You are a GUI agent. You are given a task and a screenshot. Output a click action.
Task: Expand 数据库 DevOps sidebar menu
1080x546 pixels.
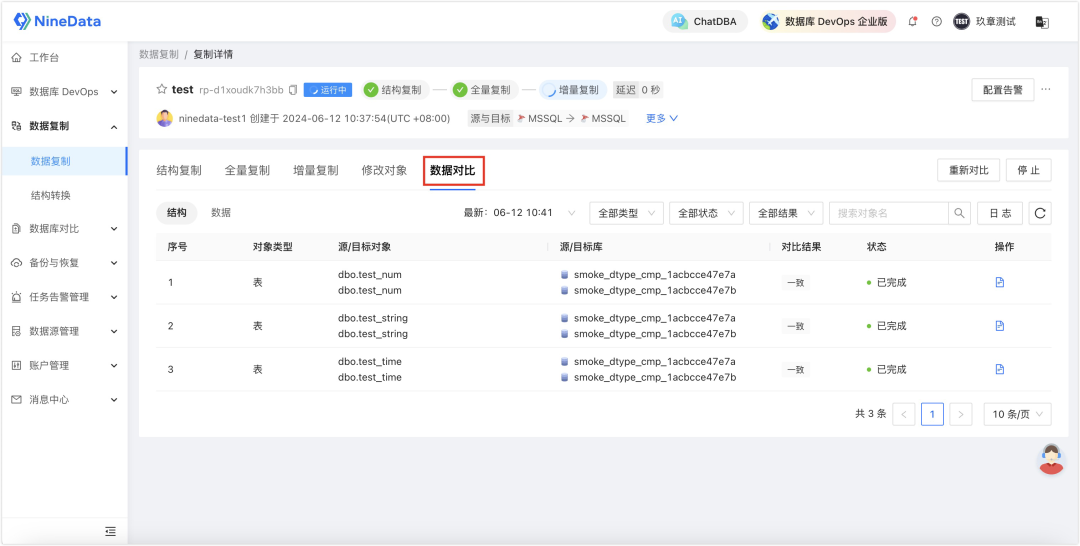tap(63, 92)
